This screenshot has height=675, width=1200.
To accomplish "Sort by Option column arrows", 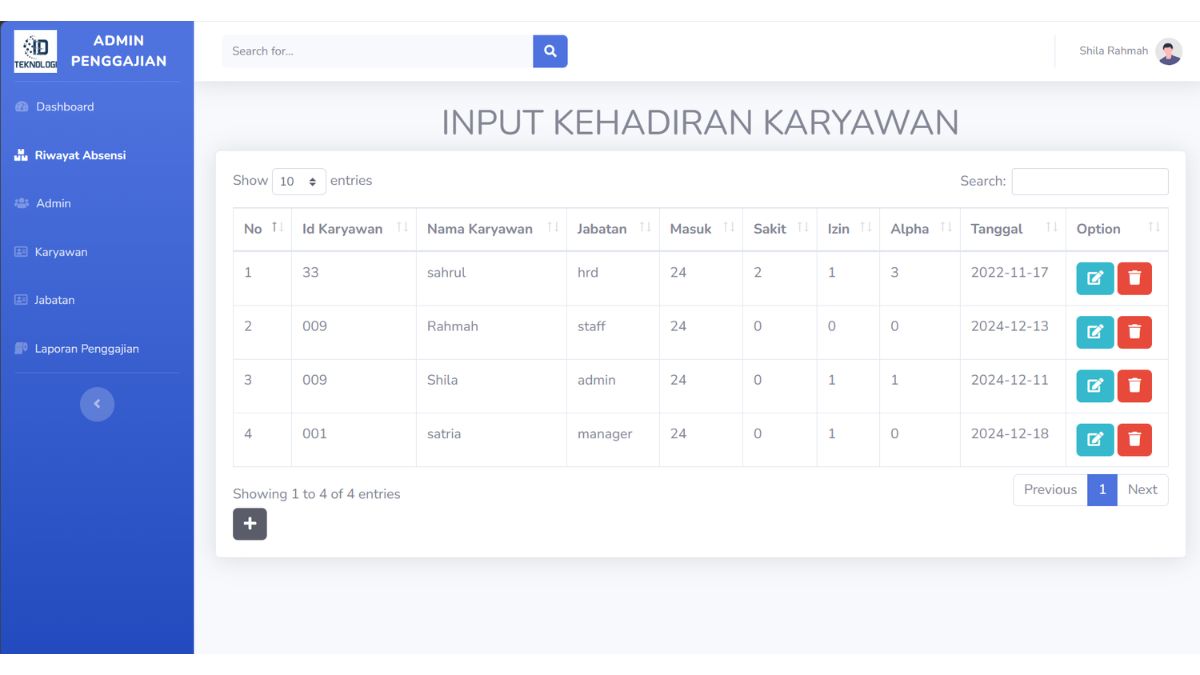I will coord(1154,228).
